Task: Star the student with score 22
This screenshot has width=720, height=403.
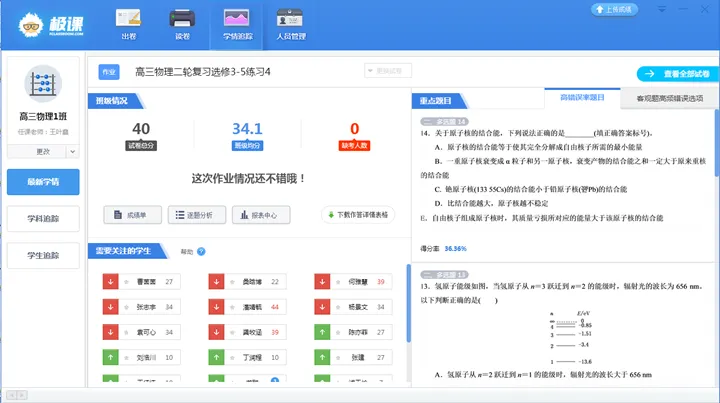Action: coord(232,282)
